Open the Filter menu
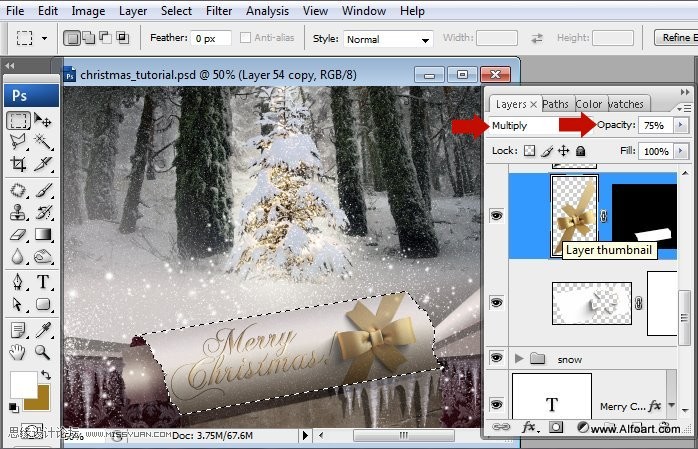 click(219, 11)
